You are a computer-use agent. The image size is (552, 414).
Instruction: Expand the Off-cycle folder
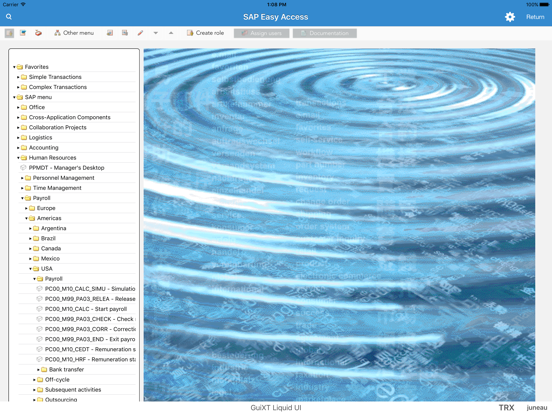(x=34, y=380)
